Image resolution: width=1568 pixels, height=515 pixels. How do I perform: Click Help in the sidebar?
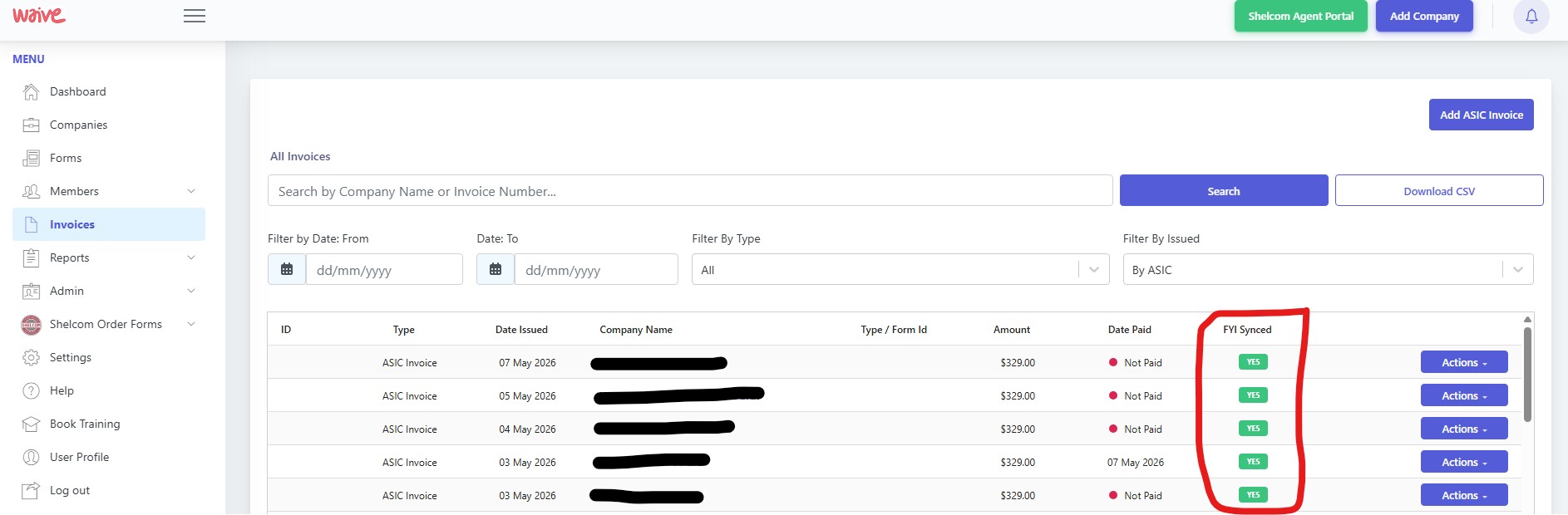pyautogui.click(x=109, y=390)
